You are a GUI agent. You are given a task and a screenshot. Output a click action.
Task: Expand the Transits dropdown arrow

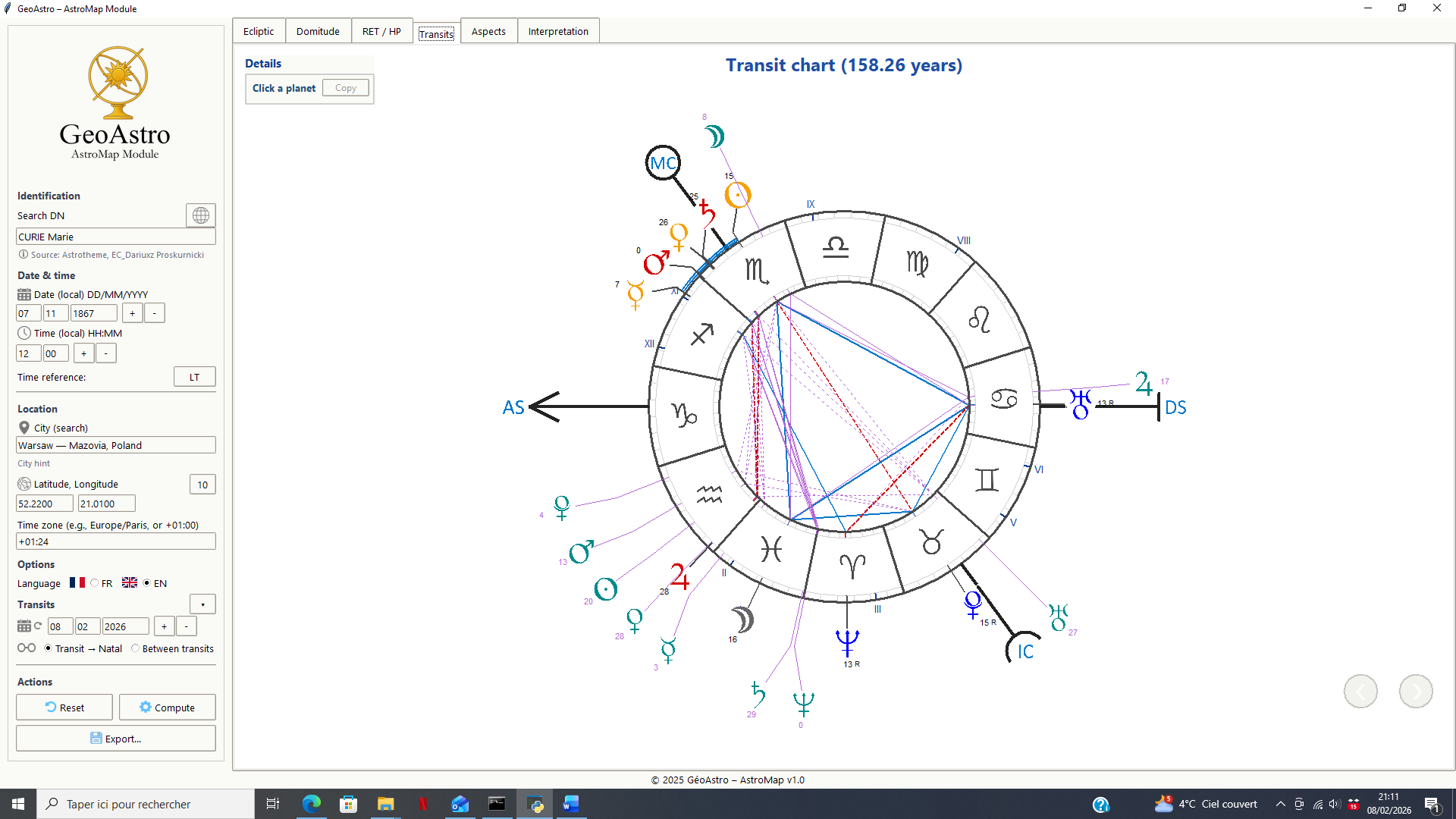pos(202,604)
